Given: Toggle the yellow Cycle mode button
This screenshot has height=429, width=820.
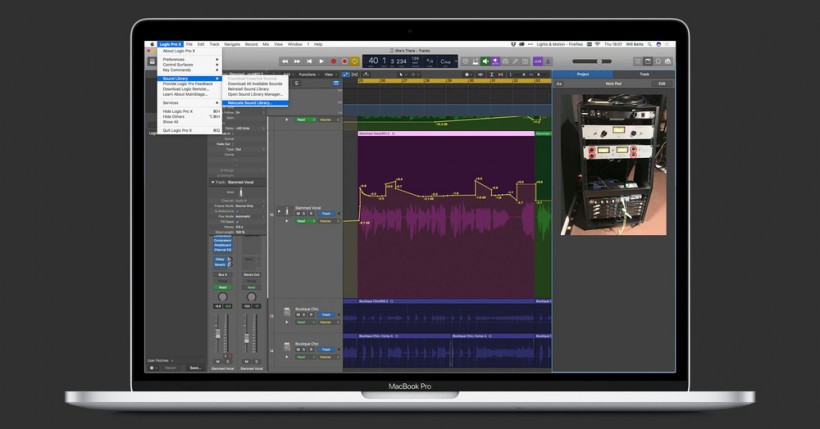Looking at the screenshot, I should (354, 61).
